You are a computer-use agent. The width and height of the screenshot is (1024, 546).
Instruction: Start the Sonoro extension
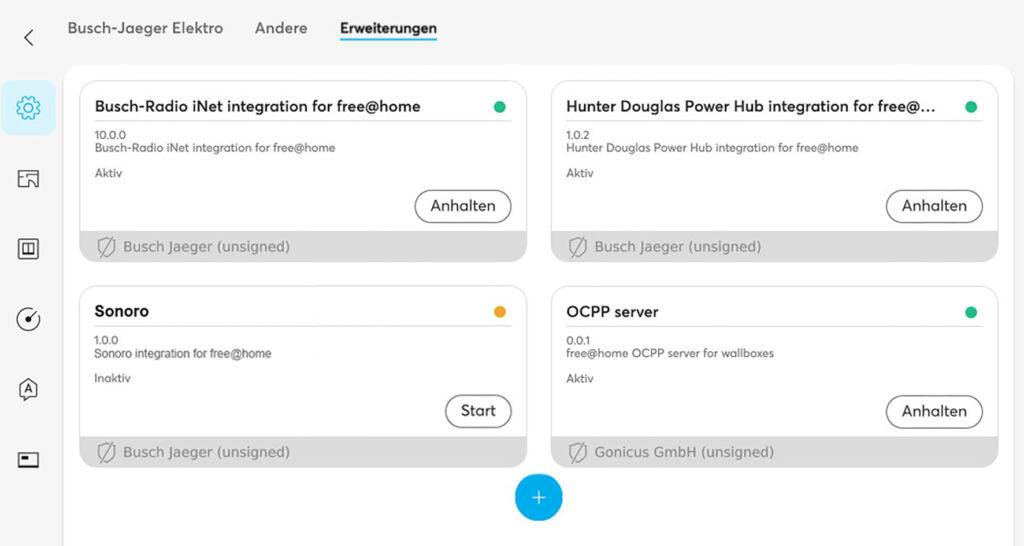click(478, 411)
